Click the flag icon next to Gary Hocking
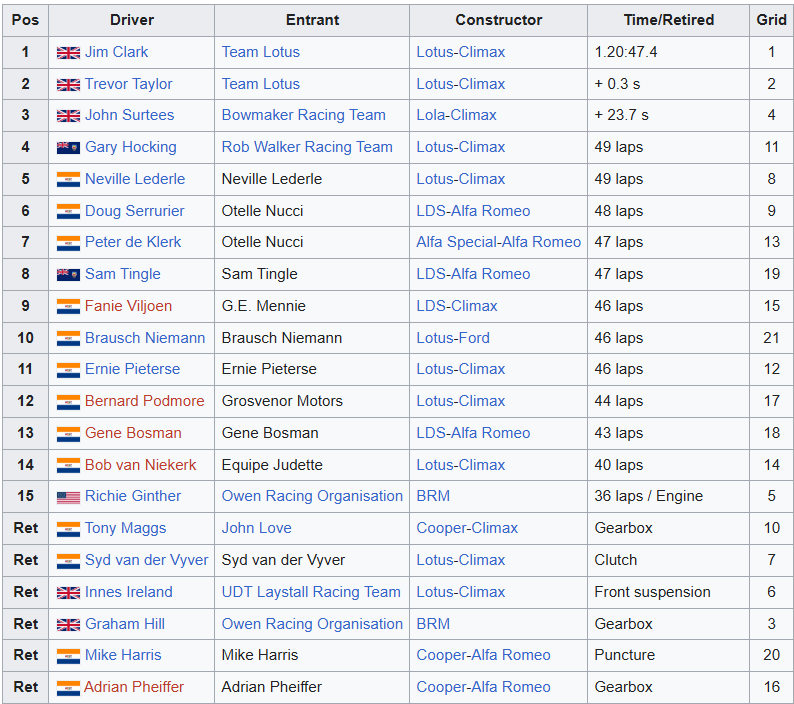The width and height of the screenshot is (794, 704). click(x=68, y=148)
